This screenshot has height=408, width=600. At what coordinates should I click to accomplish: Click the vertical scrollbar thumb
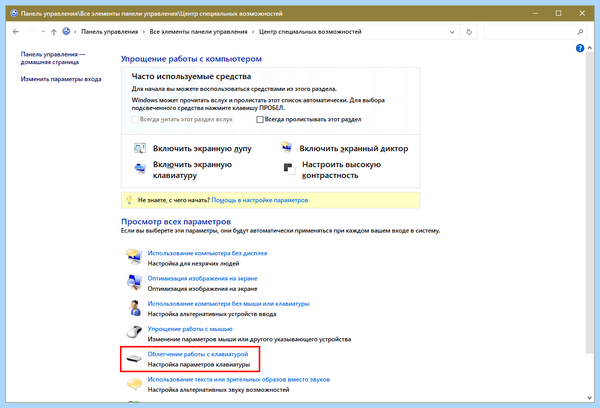(590, 203)
